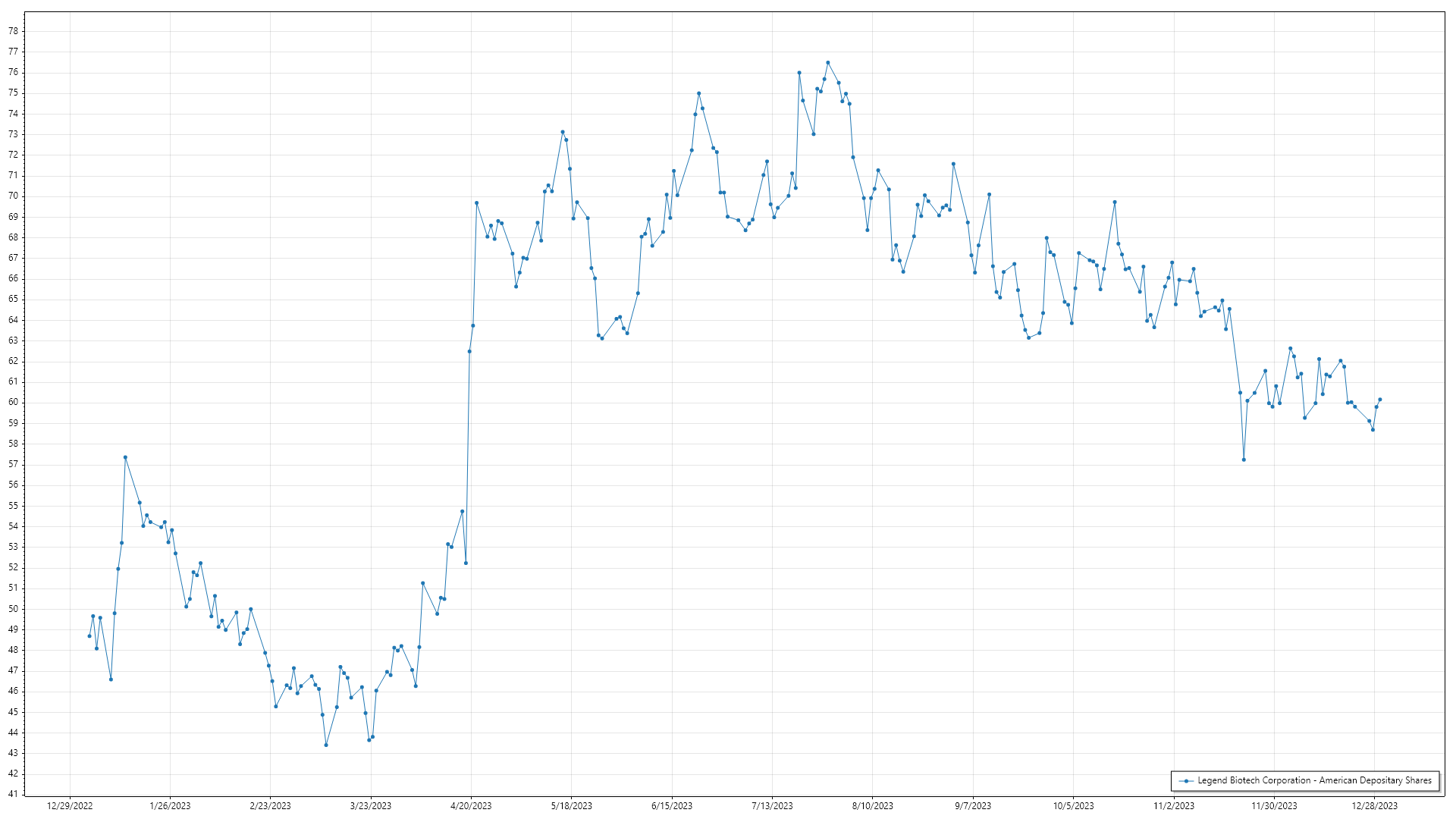
Task: Click the 78 label on the y-axis
Action: (13, 31)
